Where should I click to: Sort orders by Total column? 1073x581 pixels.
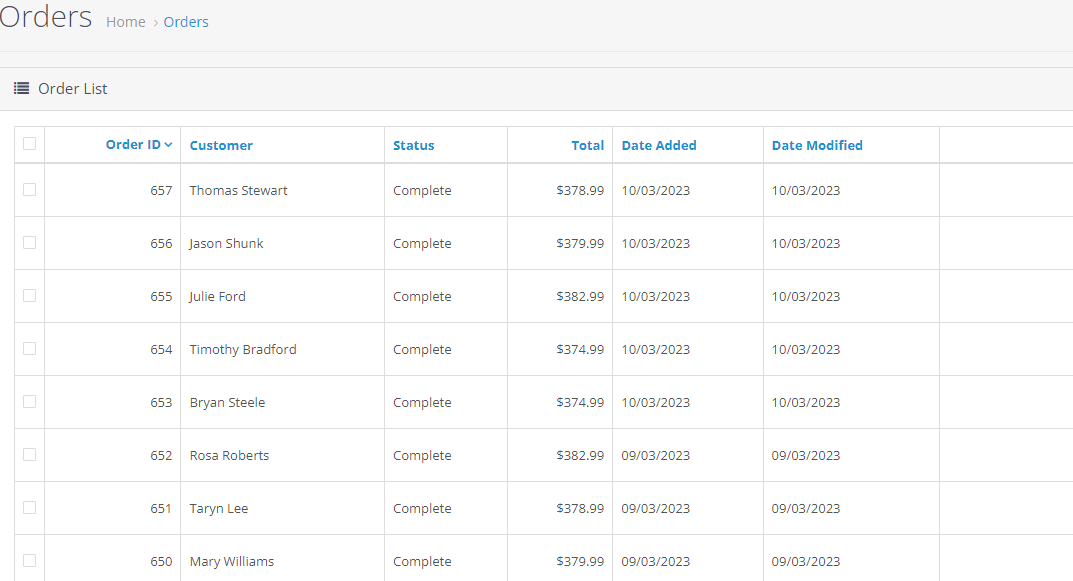(587, 145)
